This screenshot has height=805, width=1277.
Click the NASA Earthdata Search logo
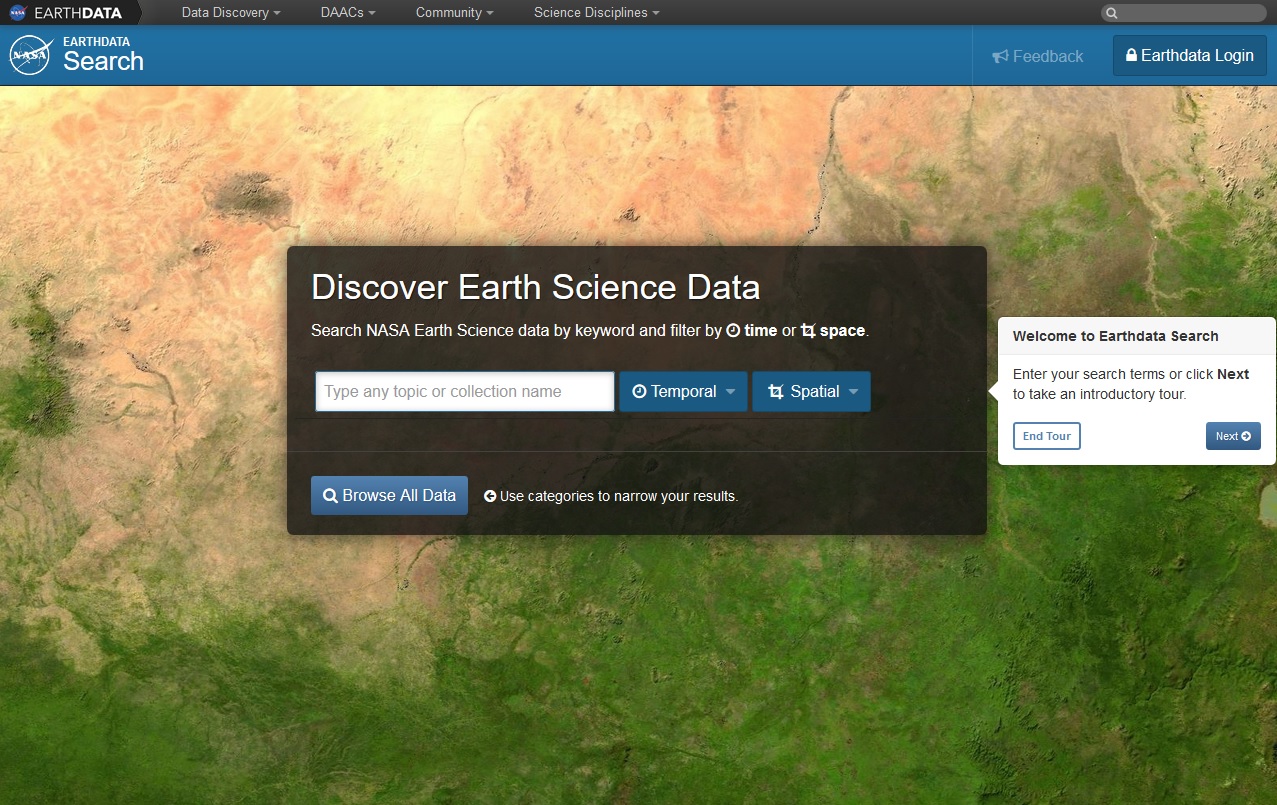click(x=30, y=55)
